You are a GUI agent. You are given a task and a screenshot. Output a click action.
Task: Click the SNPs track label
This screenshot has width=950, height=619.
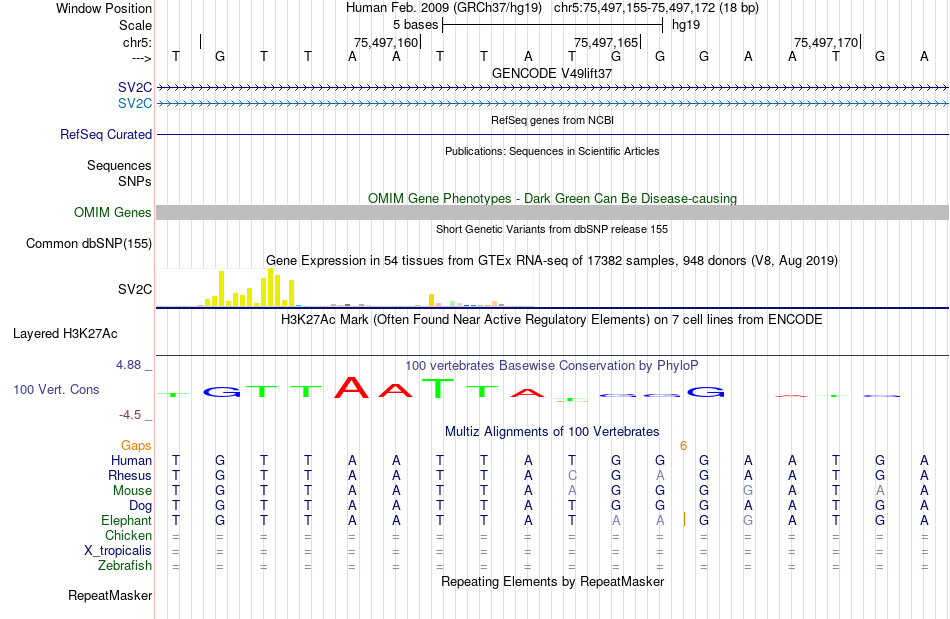(x=135, y=181)
